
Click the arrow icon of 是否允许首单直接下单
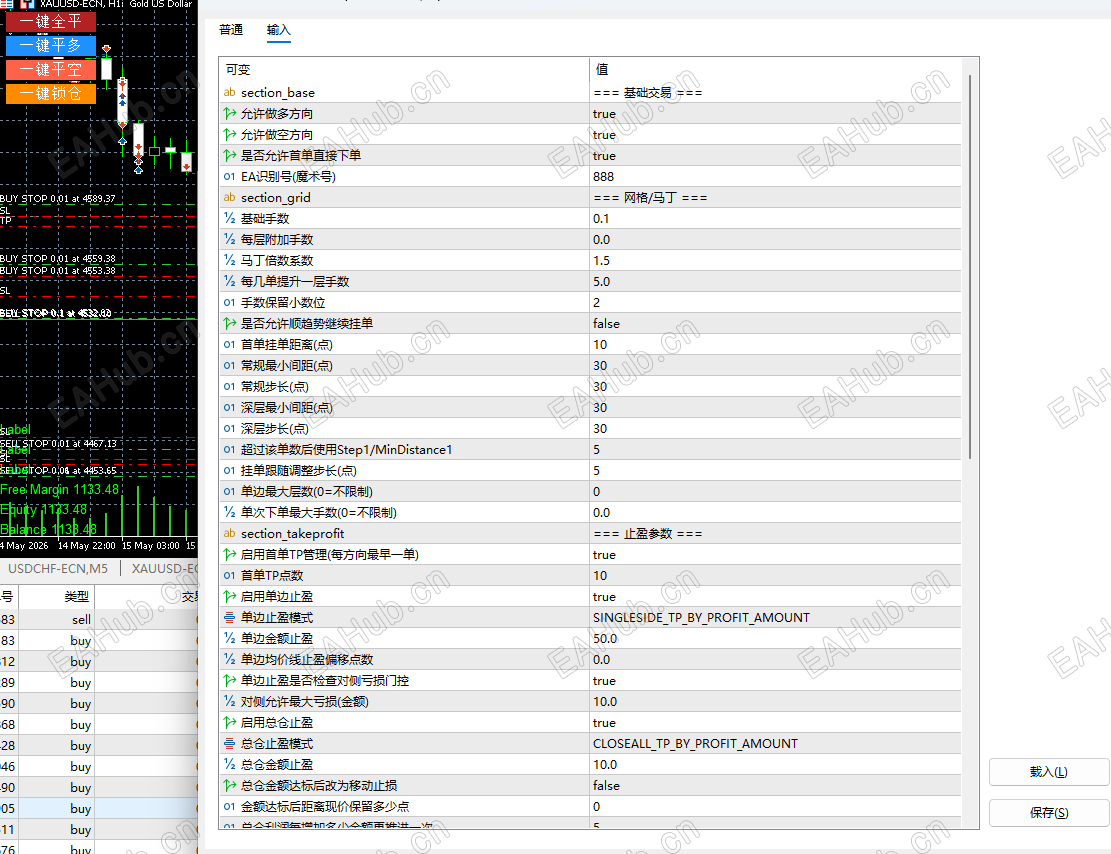pos(230,155)
